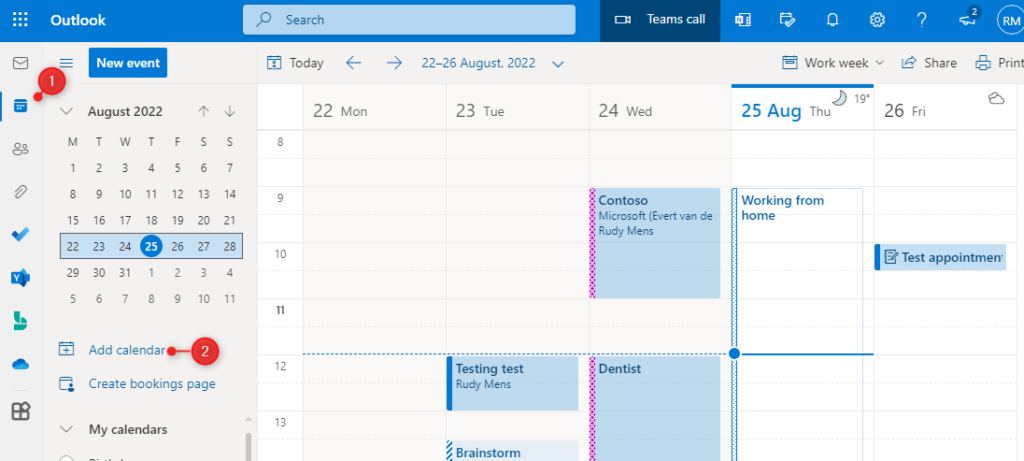Click the New event button
1024x461 pixels.
tap(128, 63)
